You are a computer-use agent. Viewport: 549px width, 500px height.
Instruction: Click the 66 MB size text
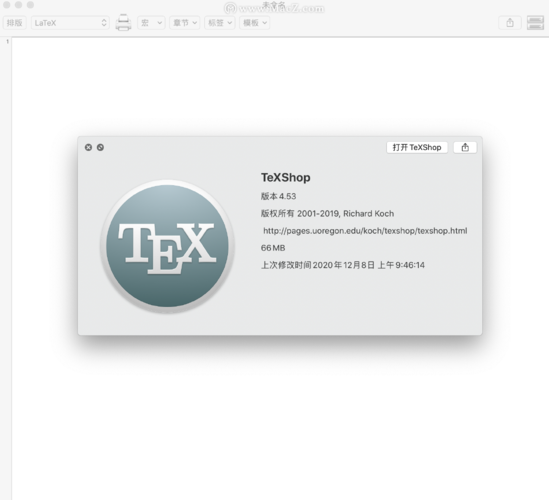point(273,248)
